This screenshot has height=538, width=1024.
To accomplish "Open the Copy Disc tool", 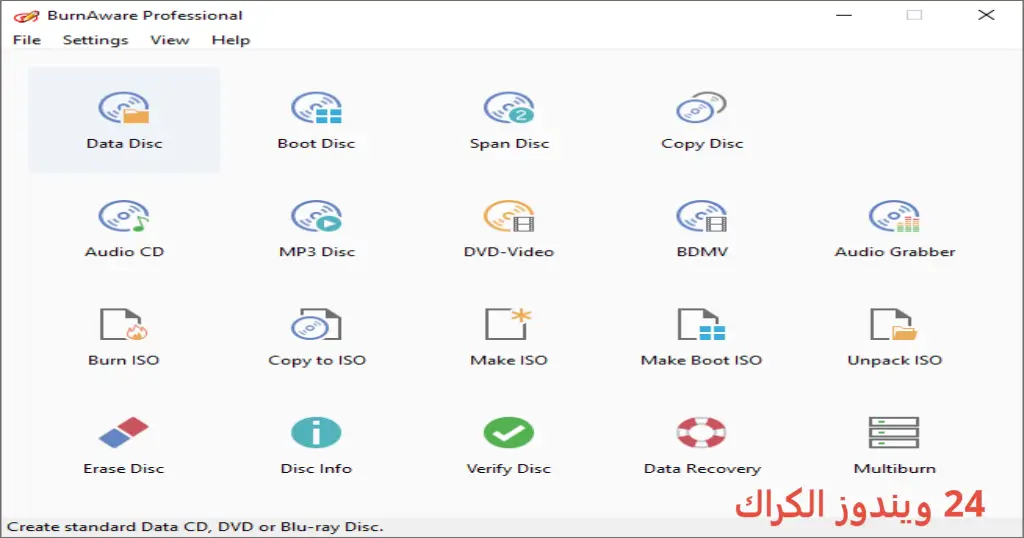I will 702,120.
